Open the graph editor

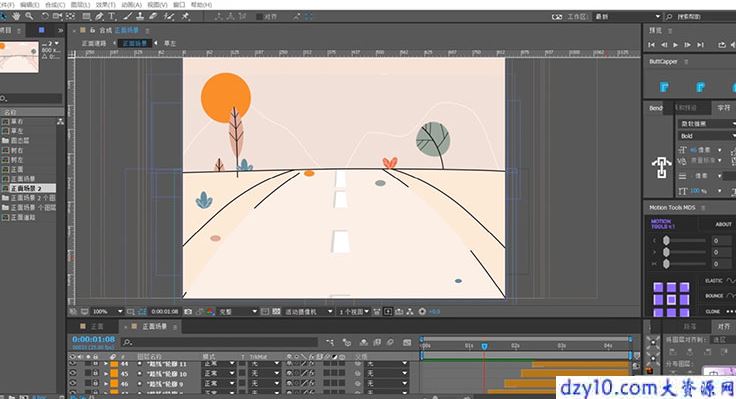click(x=407, y=342)
